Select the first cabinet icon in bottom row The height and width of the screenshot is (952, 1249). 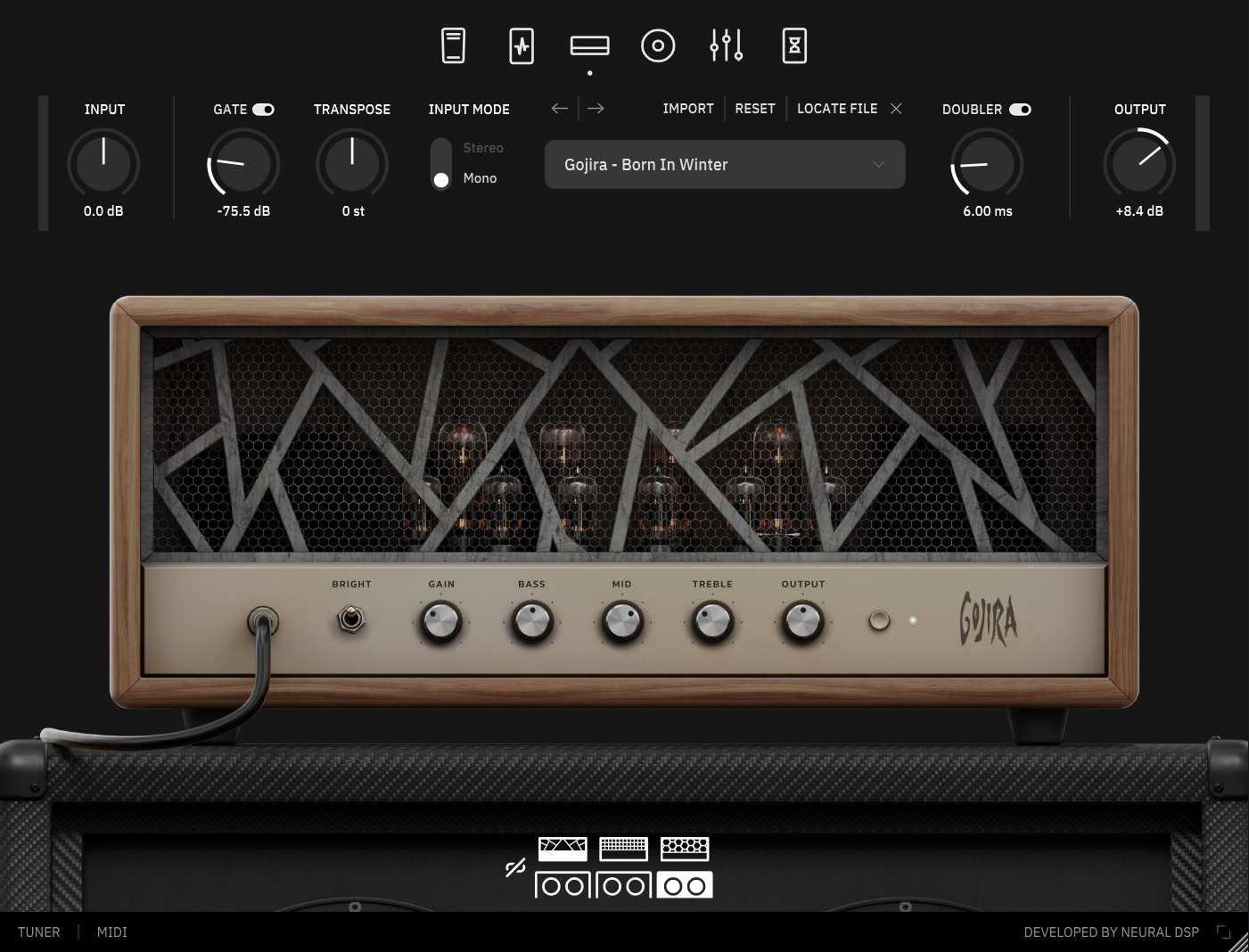[x=563, y=885]
